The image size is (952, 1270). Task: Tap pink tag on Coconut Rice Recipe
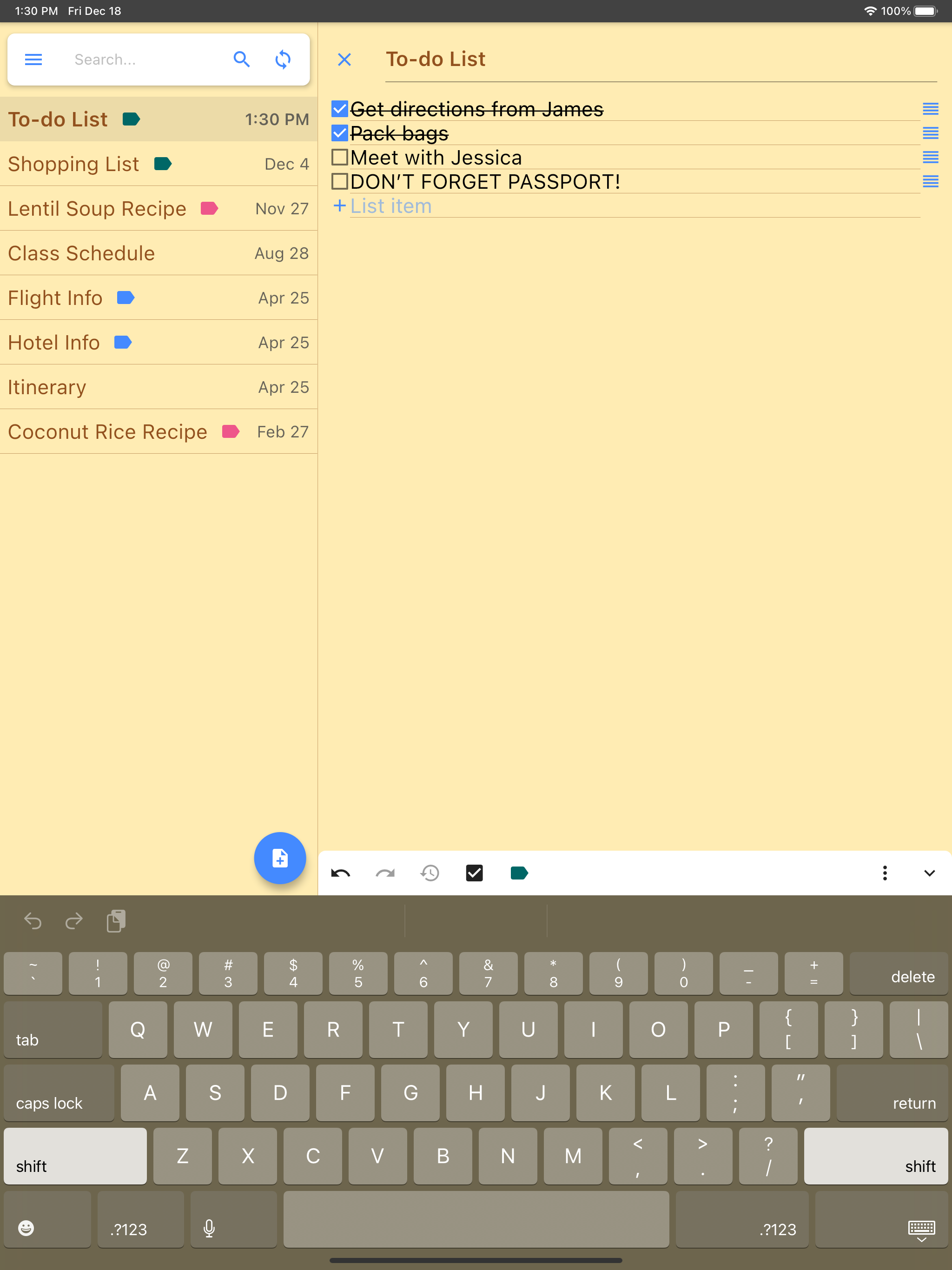230,431
